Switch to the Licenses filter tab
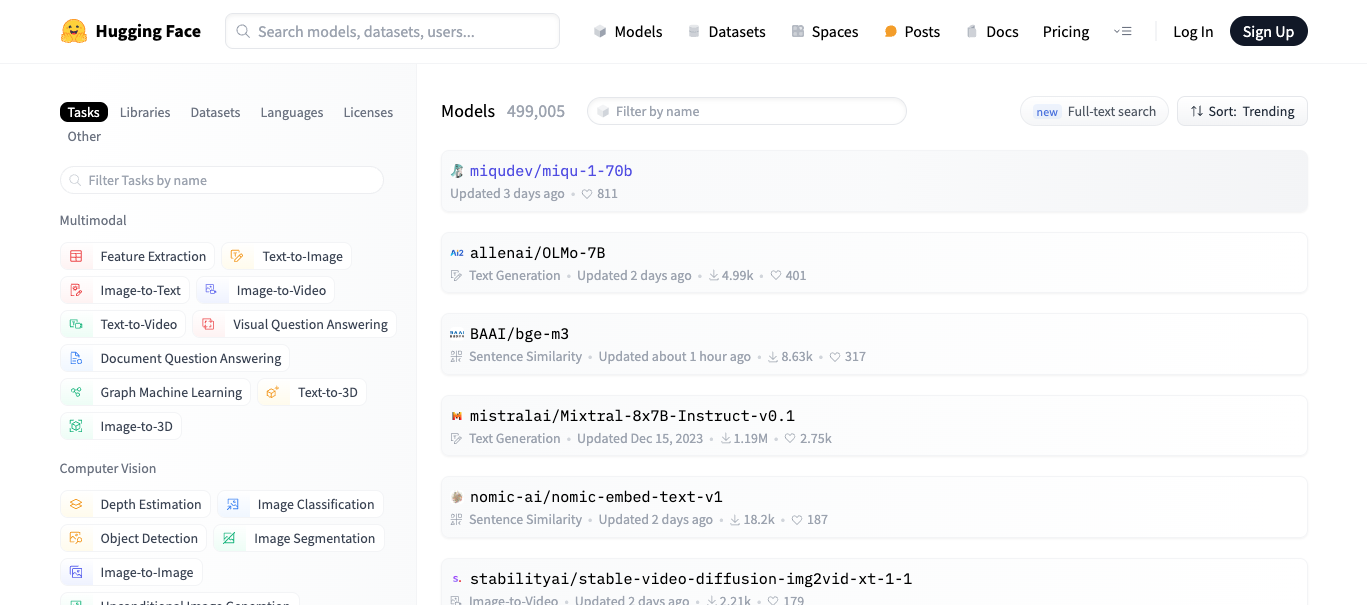The width and height of the screenshot is (1367, 605). click(368, 112)
